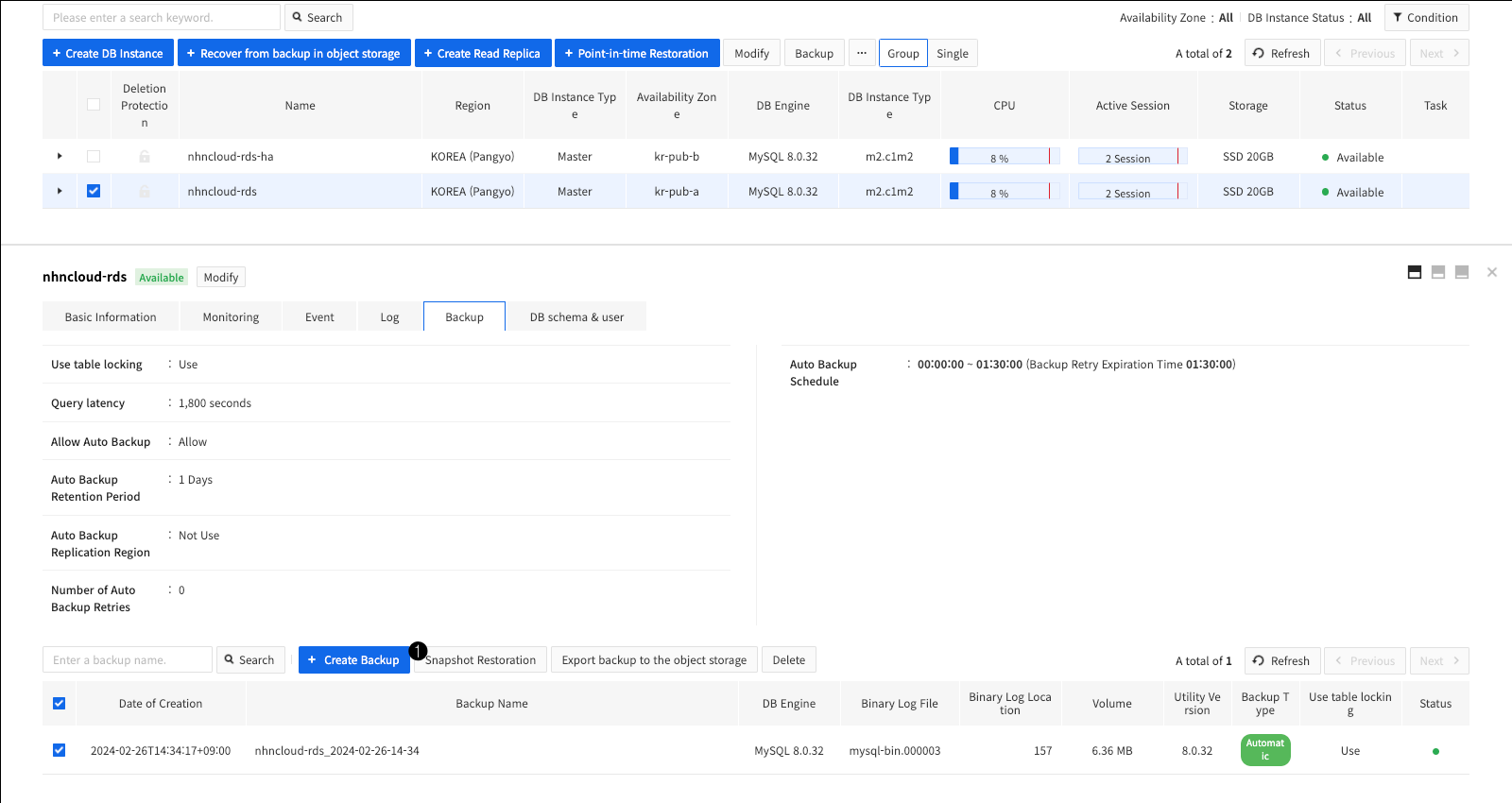The width and height of the screenshot is (1512, 803).
Task: Click the Available status of nhncloud-rds-ha
Action: pos(1352,158)
